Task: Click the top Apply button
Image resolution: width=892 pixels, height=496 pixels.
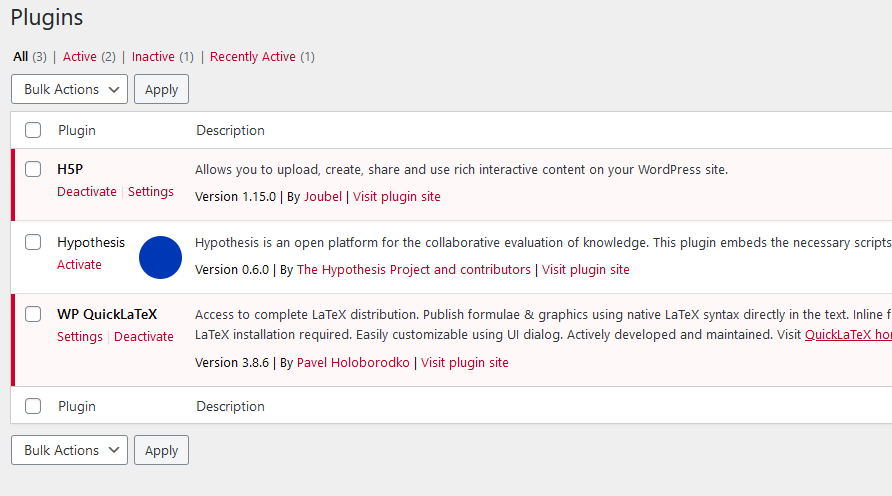Action: click(x=162, y=89)
